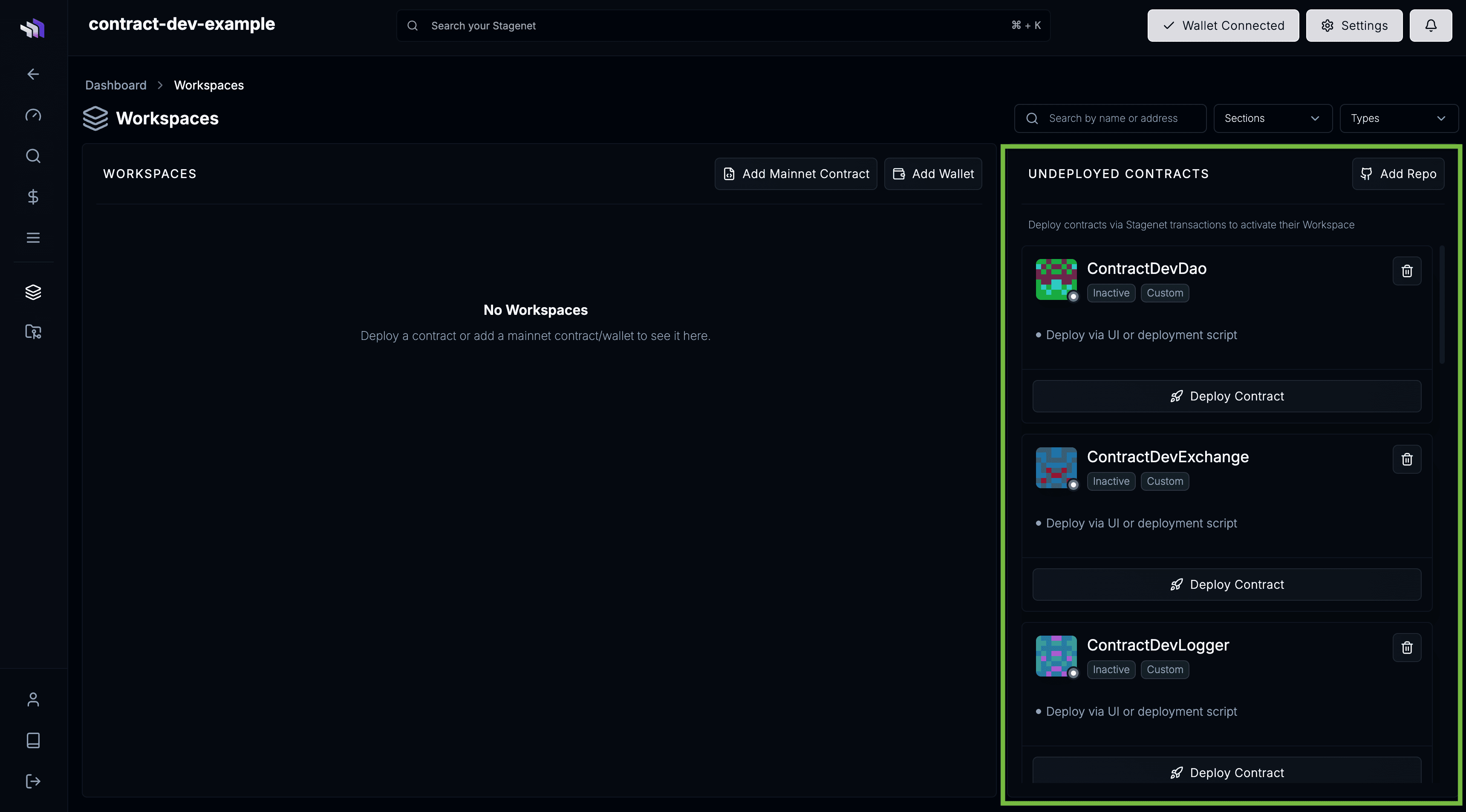Image resolution: width=1466 pixels, height=812 pixels.
Task: Click Add Repo in Undeployed Contracts
Action: click(x=1398, y=174)
